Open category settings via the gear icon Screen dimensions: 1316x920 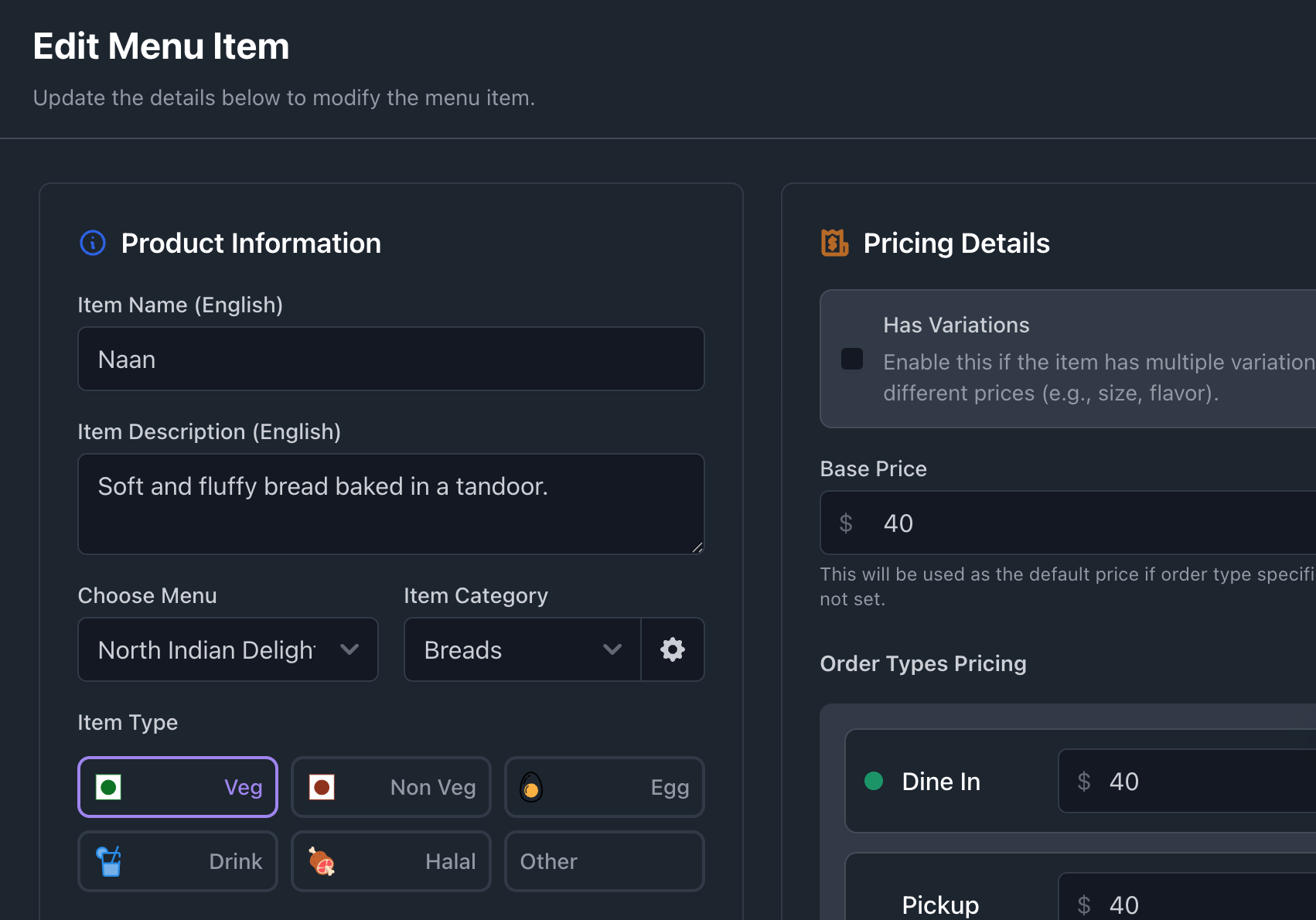pos(672,649)
